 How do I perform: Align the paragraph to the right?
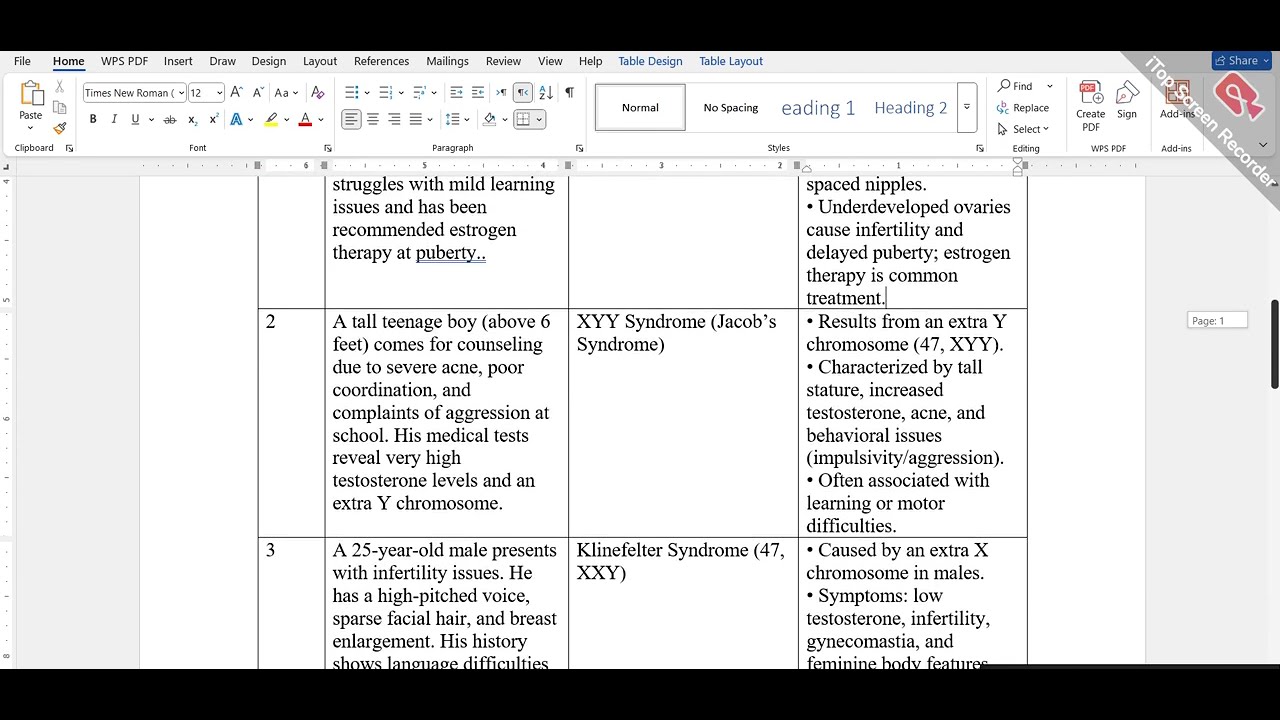click(394, 120)
